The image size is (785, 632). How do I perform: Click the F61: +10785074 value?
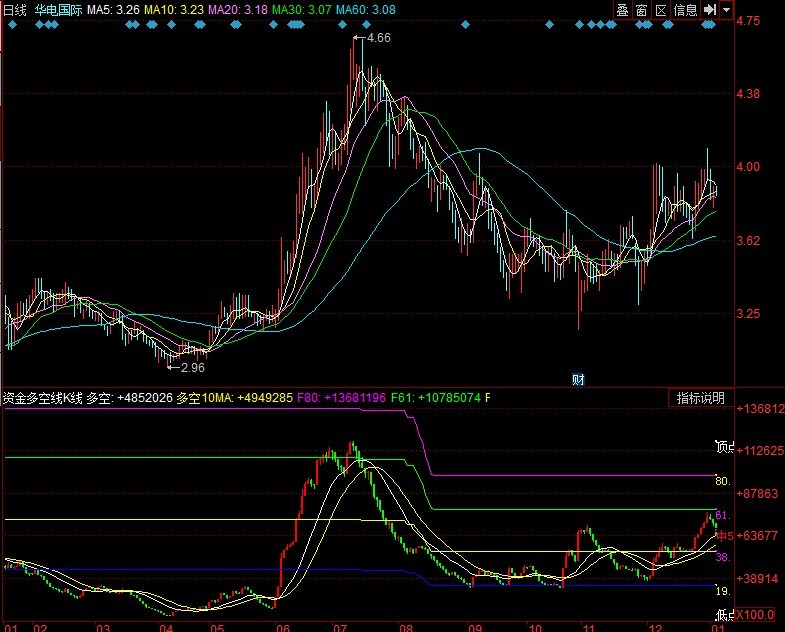click(436, 398)
